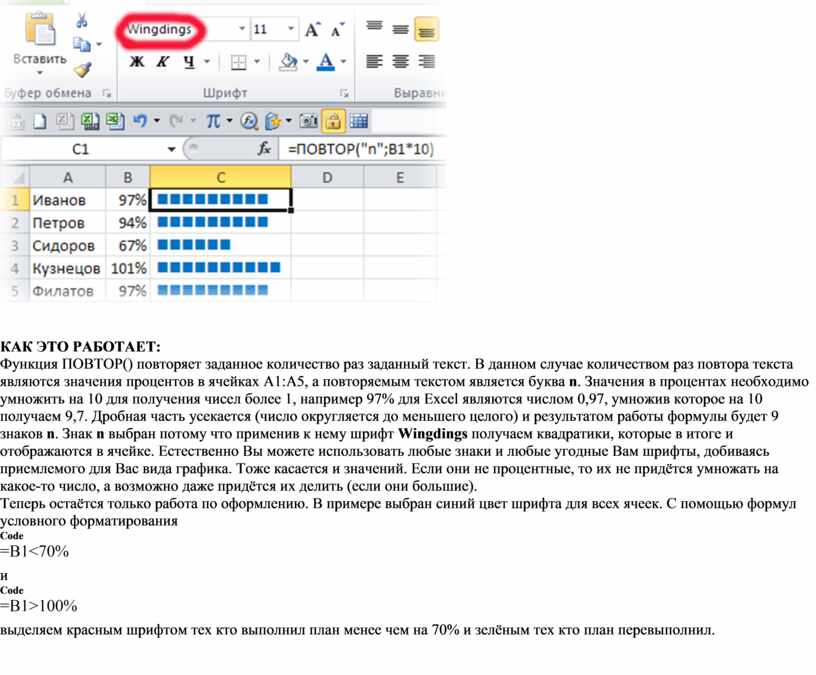Select column C header

click(221, 177)
